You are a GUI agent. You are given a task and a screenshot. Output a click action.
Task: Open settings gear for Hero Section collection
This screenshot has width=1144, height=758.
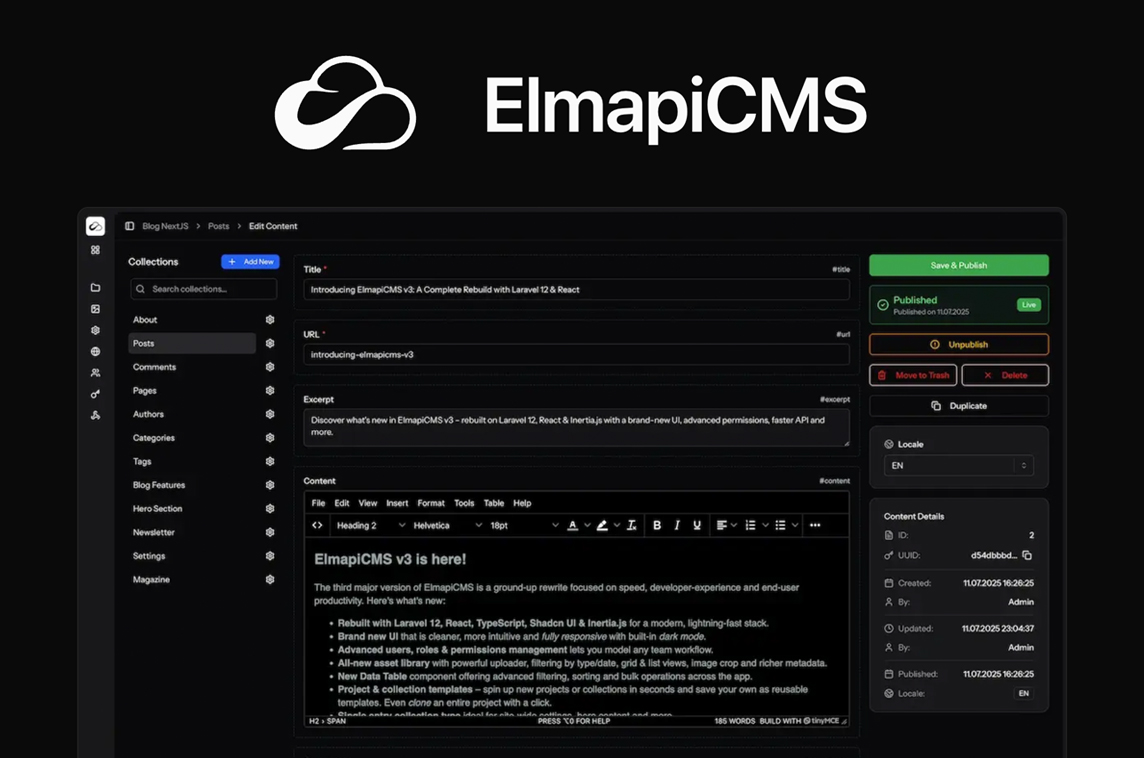[x=270, y=508]
